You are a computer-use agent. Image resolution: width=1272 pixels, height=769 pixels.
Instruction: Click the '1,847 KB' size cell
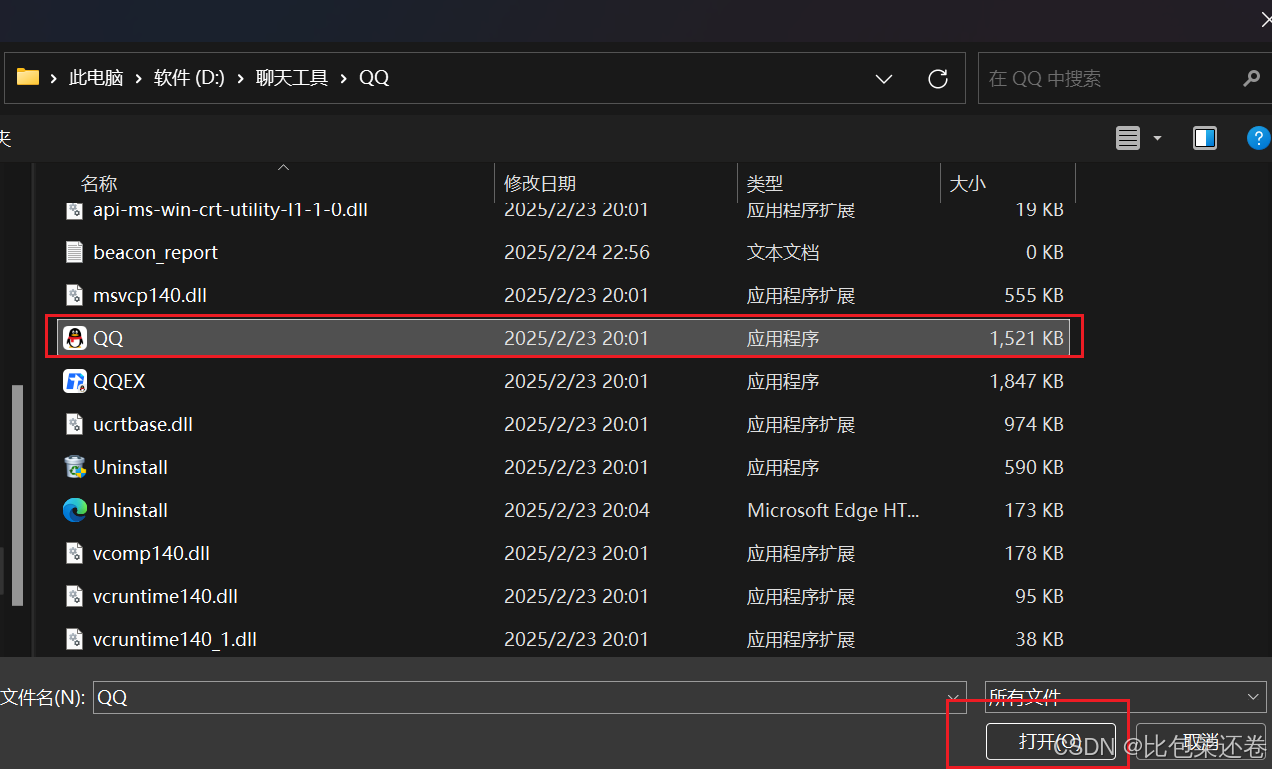(x=1026, y=381)
